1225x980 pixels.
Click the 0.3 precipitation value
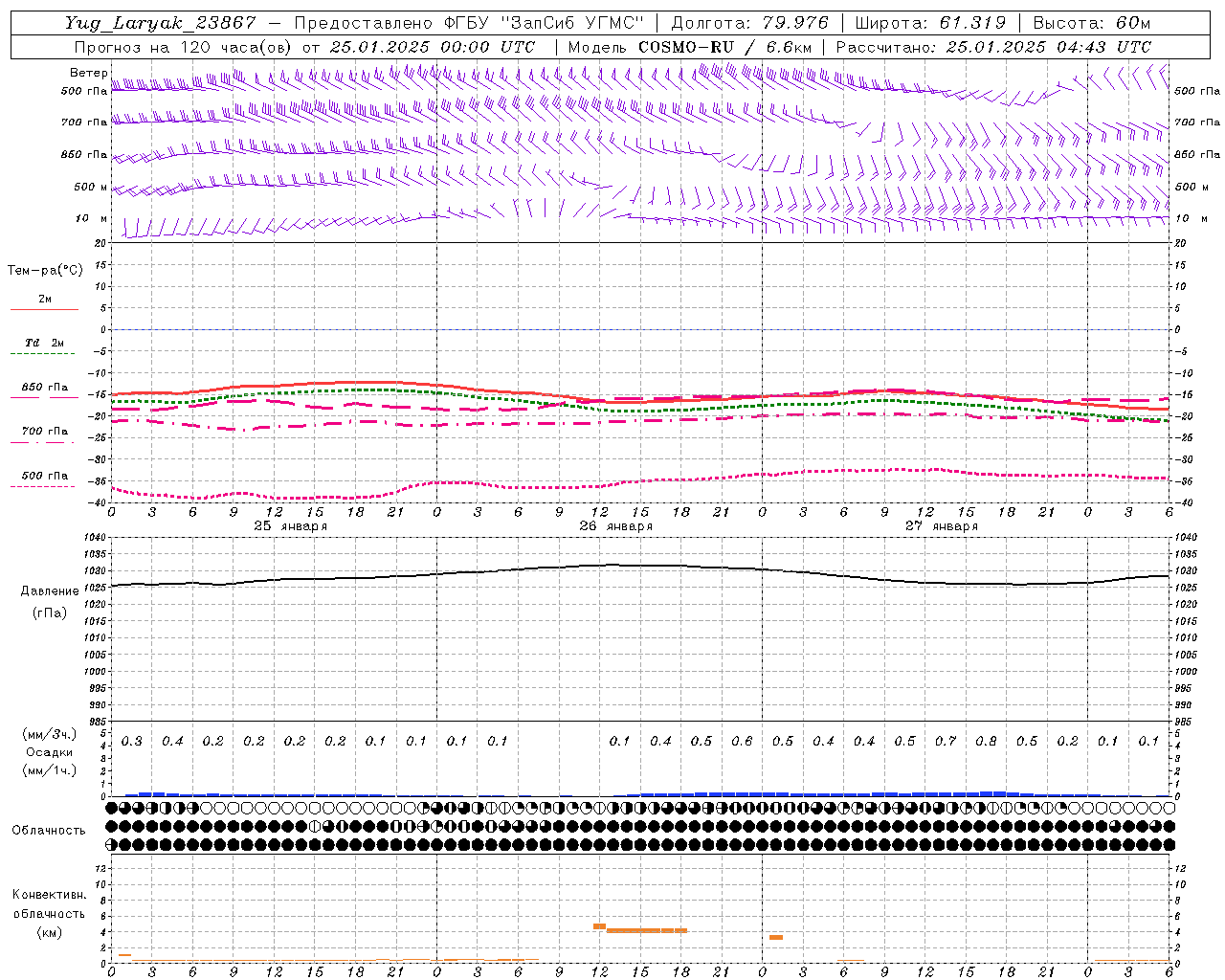tap(132, 742)
